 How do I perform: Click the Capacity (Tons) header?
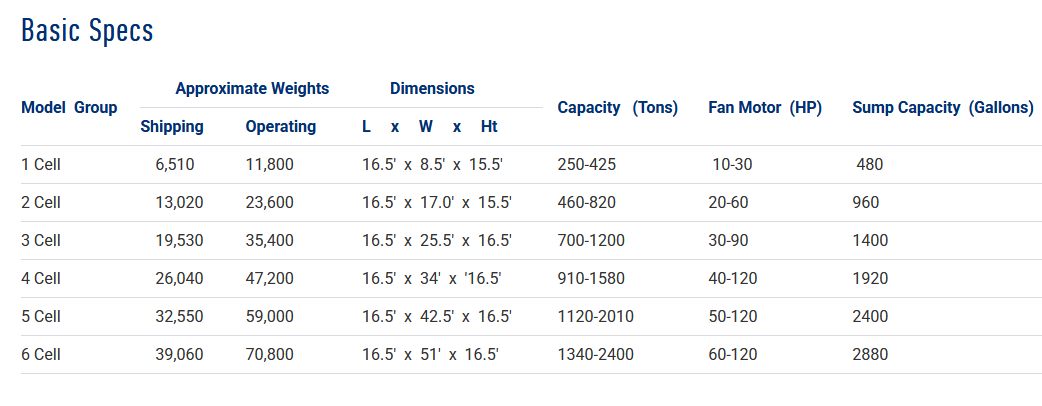[x=617, y=107]
